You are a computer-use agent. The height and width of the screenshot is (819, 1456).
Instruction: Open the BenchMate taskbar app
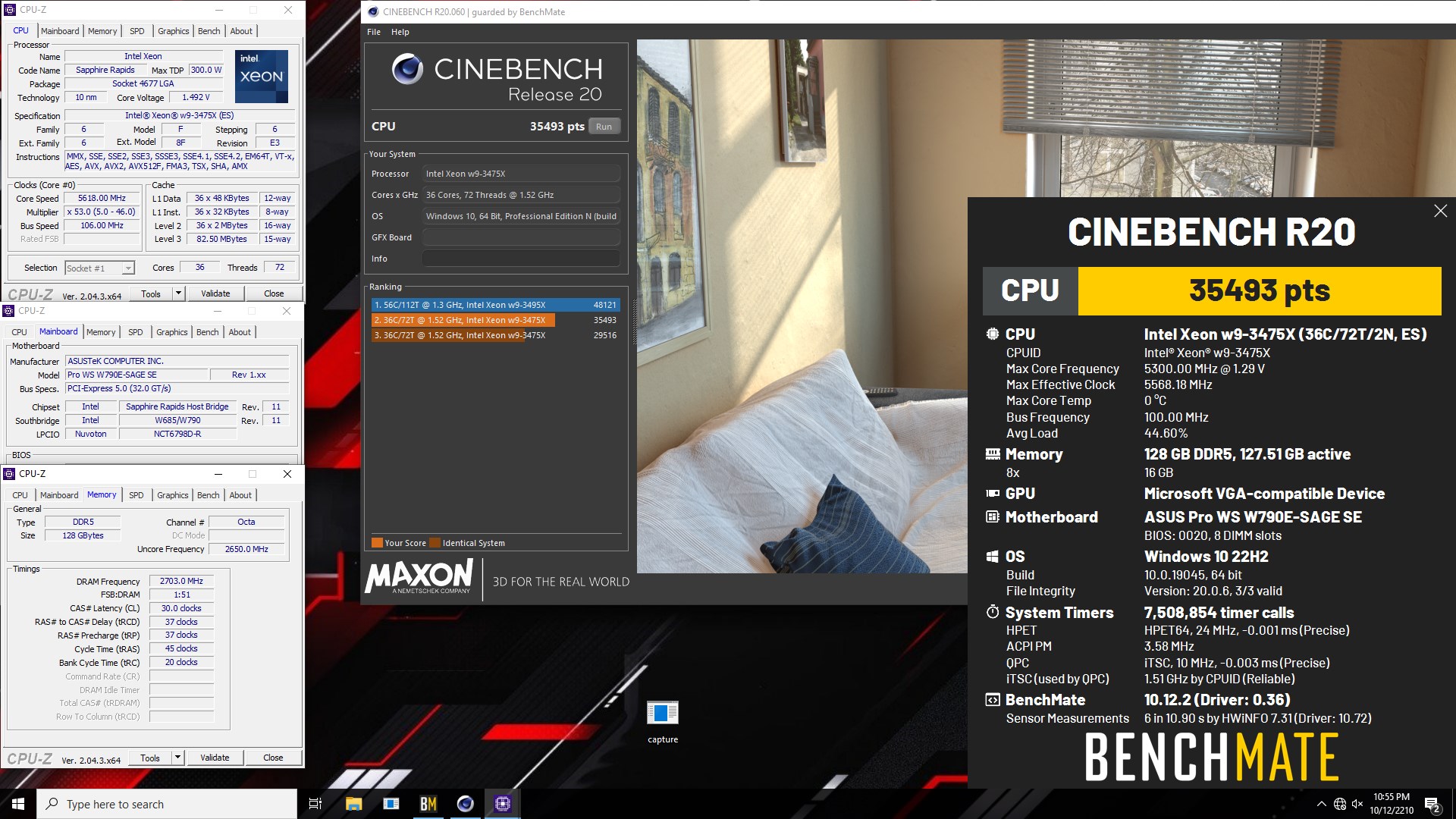[x=428, y=804]
